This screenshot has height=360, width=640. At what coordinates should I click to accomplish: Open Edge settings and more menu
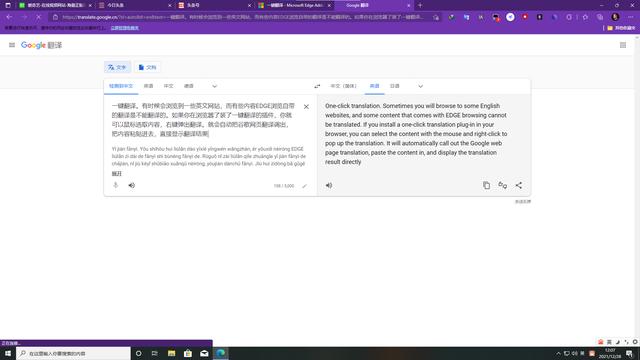pyautogui.click(x=631, y=17)
